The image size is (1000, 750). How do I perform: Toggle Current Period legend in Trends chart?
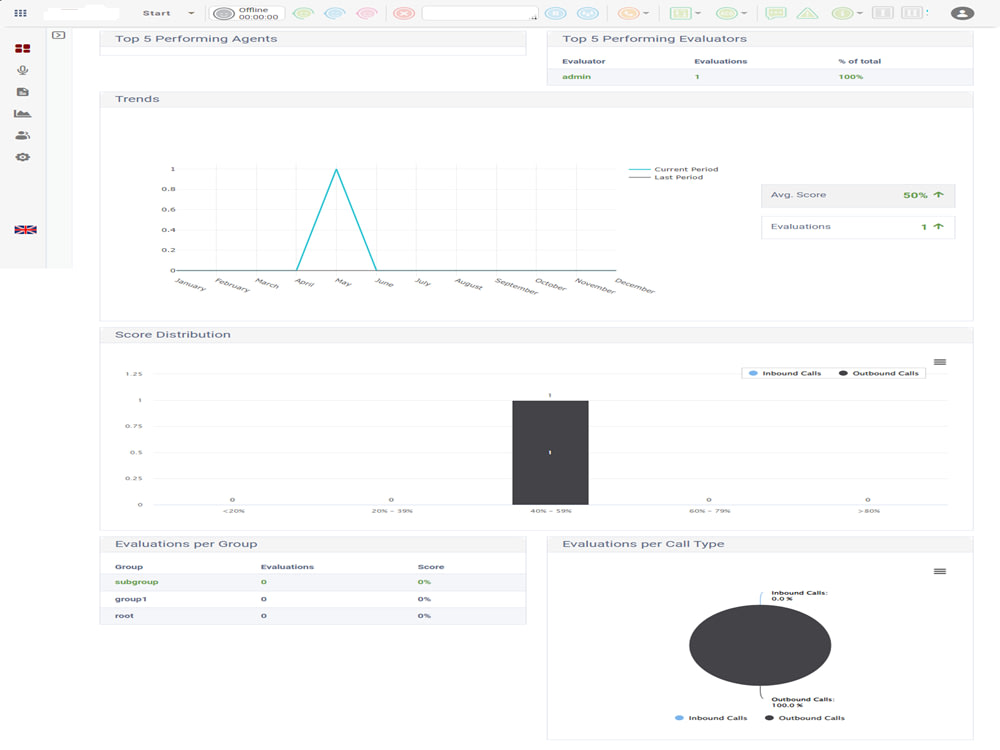673,169
